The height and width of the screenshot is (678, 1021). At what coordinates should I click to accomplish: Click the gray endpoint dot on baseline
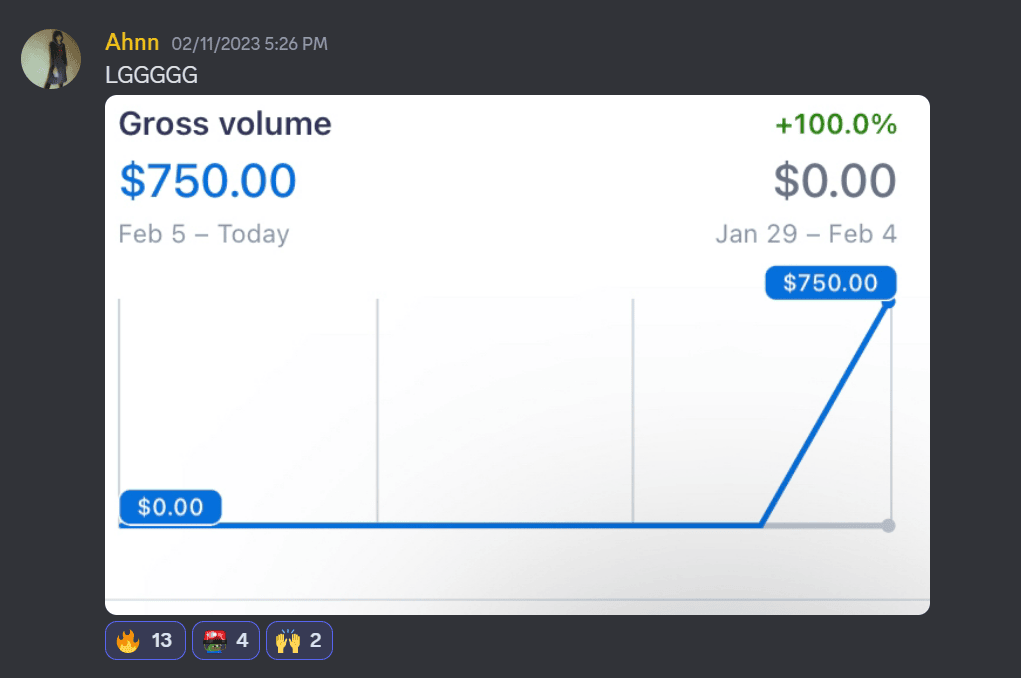pos(888,525)
